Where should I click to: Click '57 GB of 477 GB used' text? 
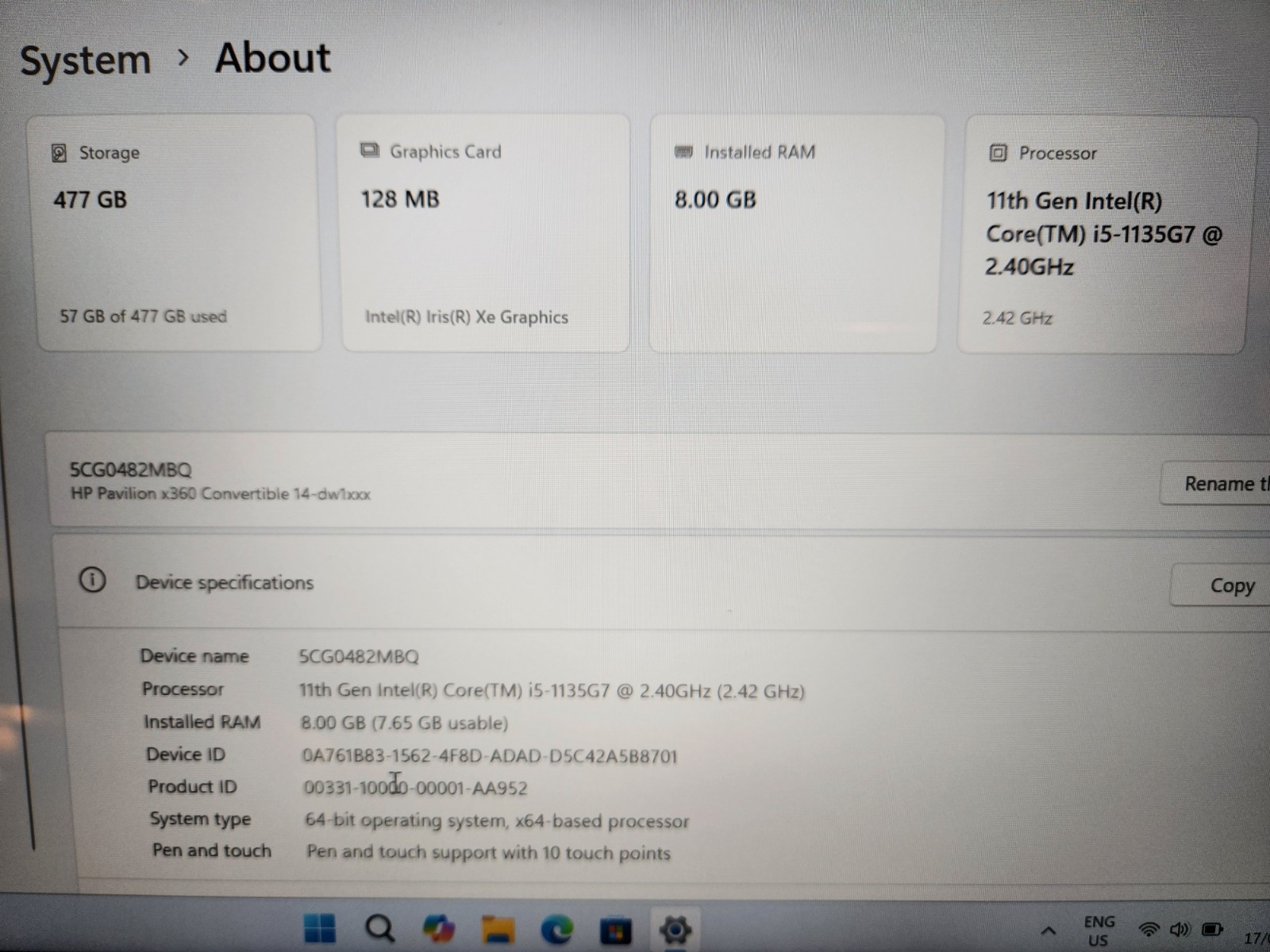[x=143, y=317]
